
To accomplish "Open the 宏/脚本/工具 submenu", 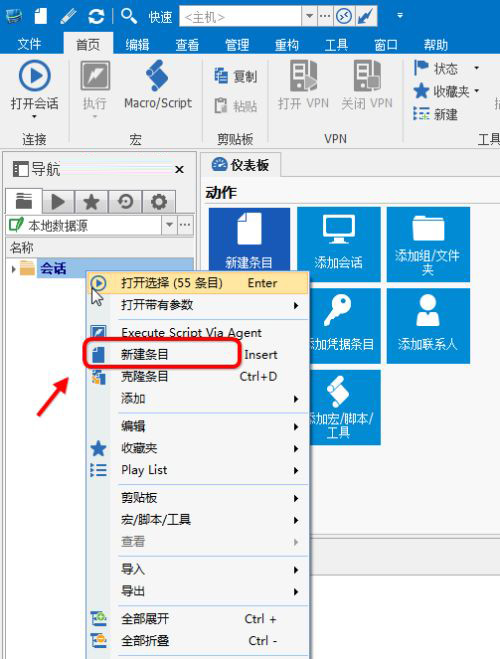I will [198, 519].
